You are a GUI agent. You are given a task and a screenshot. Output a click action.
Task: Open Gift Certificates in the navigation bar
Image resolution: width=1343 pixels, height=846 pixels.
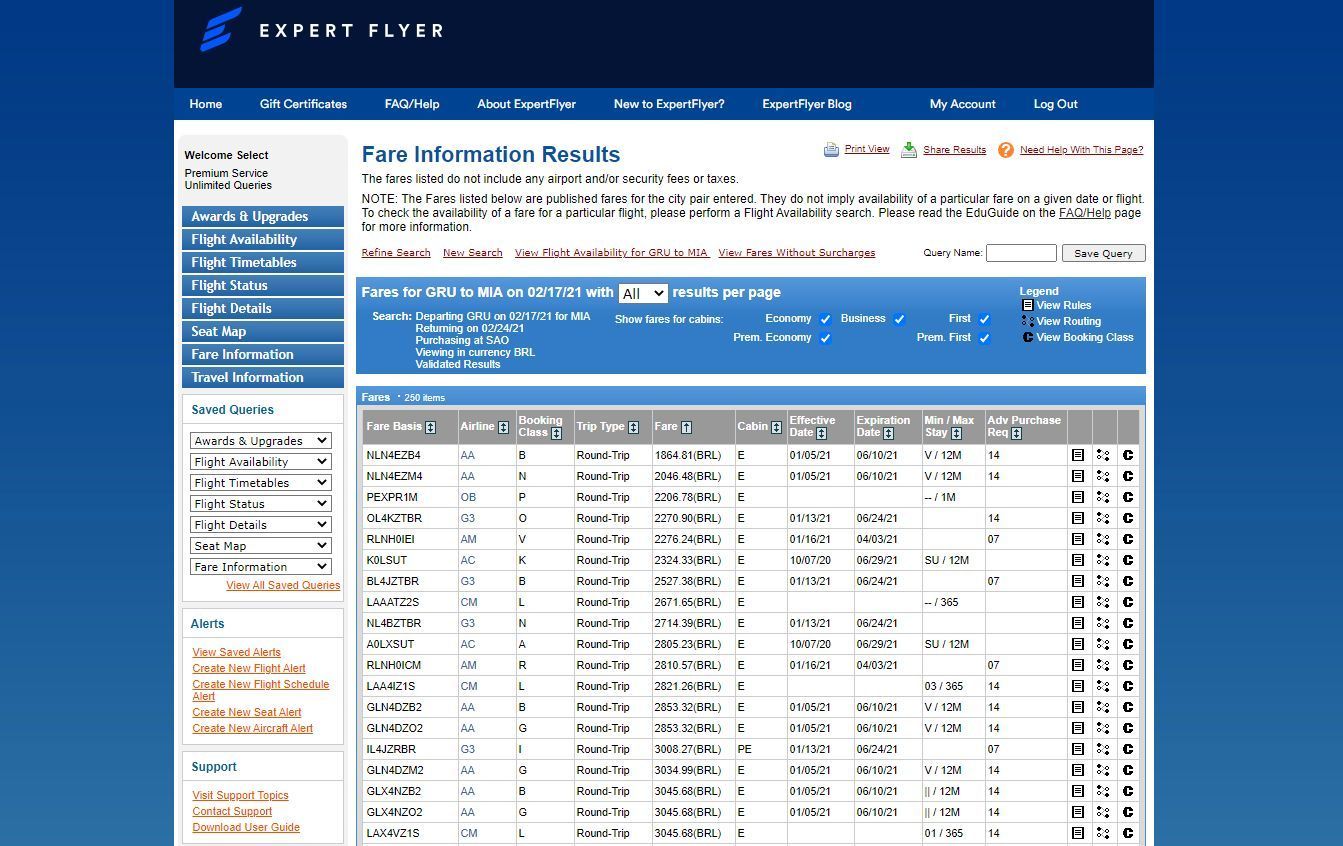click(x=303, y=104)
